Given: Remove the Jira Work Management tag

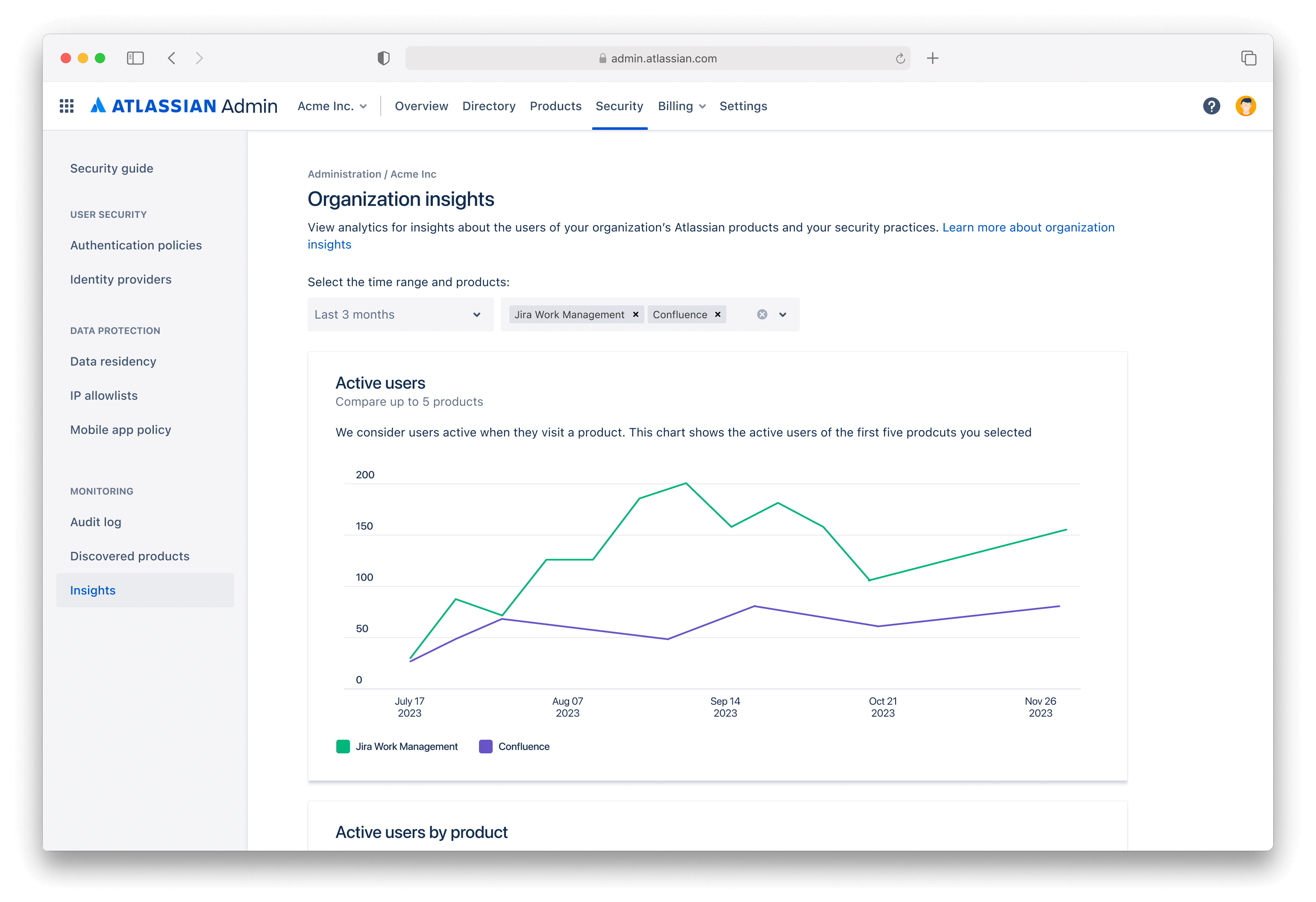Looking at the screenshot, I should coord(635,315).
